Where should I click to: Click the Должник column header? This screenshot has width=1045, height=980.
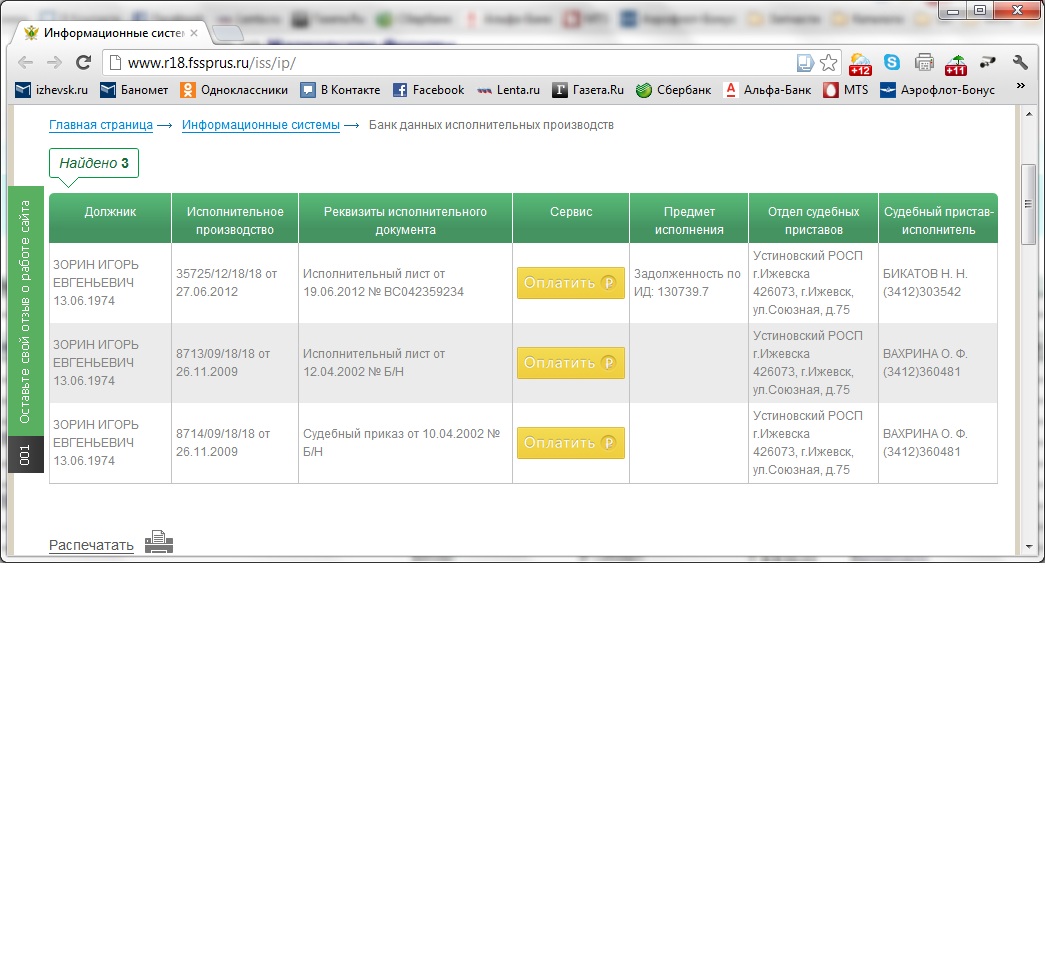tap(110, 218)
